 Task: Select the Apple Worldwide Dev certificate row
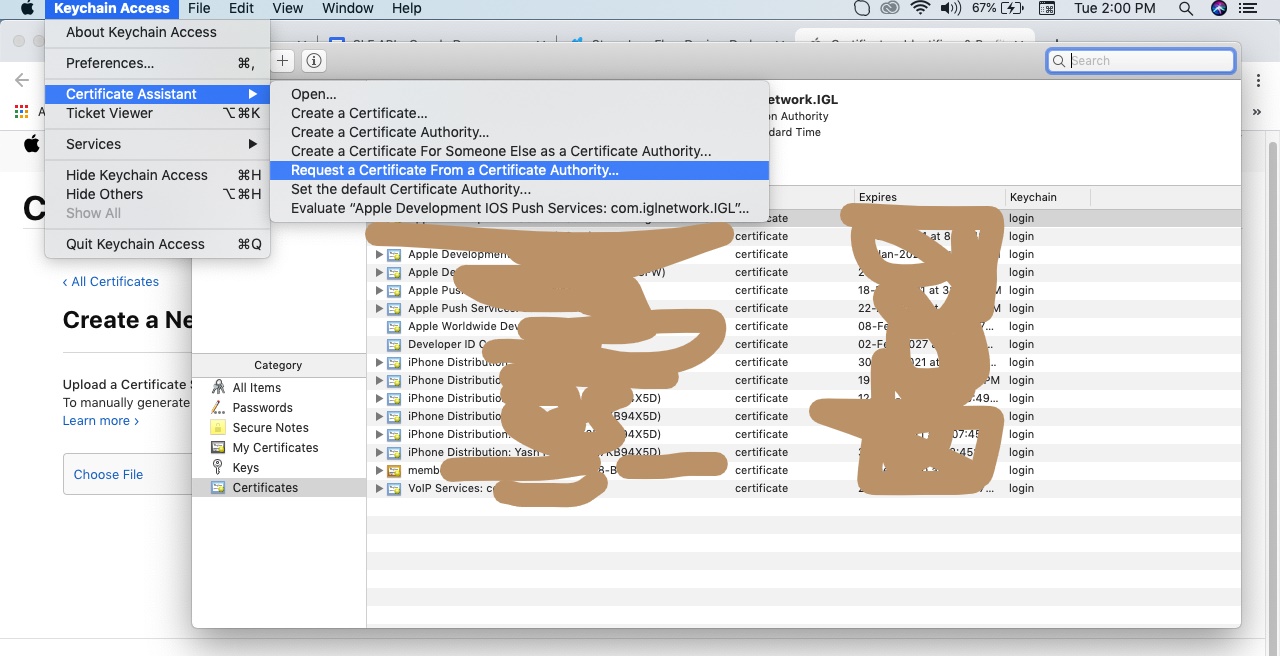coord(804,327)
